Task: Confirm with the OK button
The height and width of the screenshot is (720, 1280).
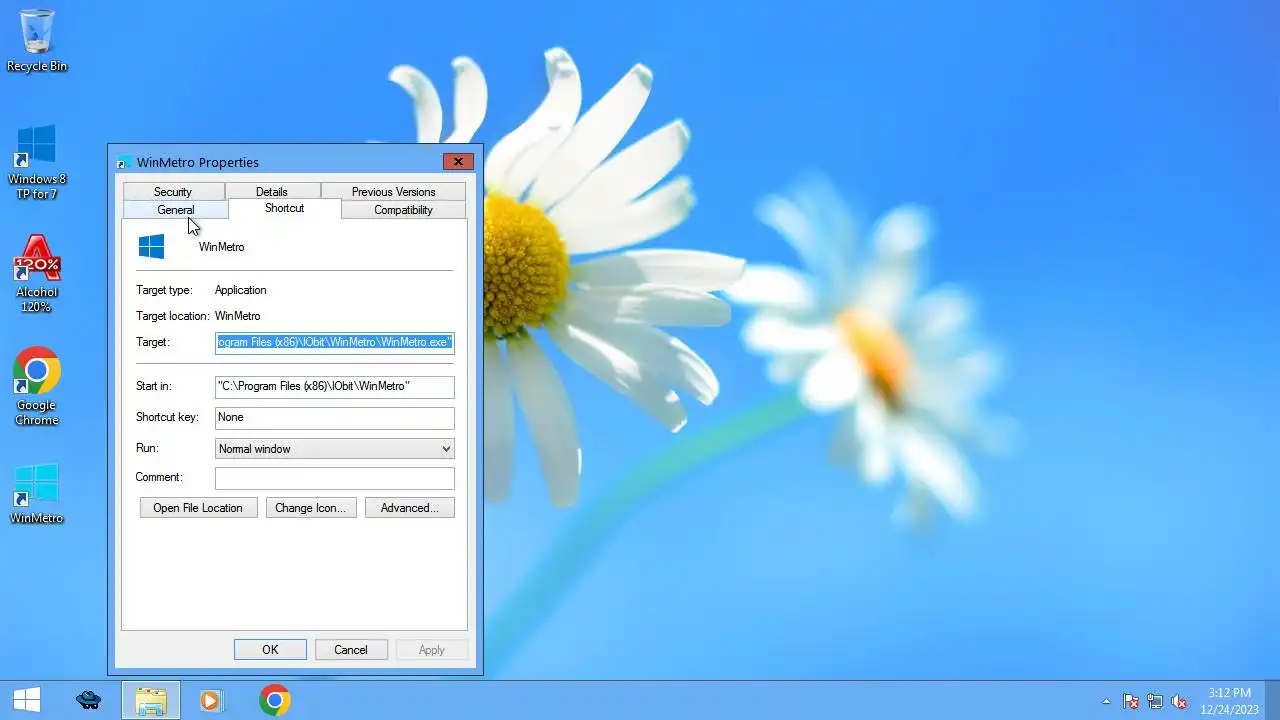Action: (270, 650)
